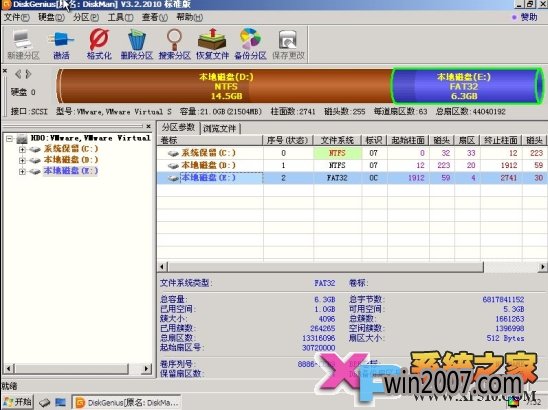Image resolution: width=548 pixels, height=410 pixels.
Task: Click the DiskGenius title bar app icon
Action: click(6, 5)
